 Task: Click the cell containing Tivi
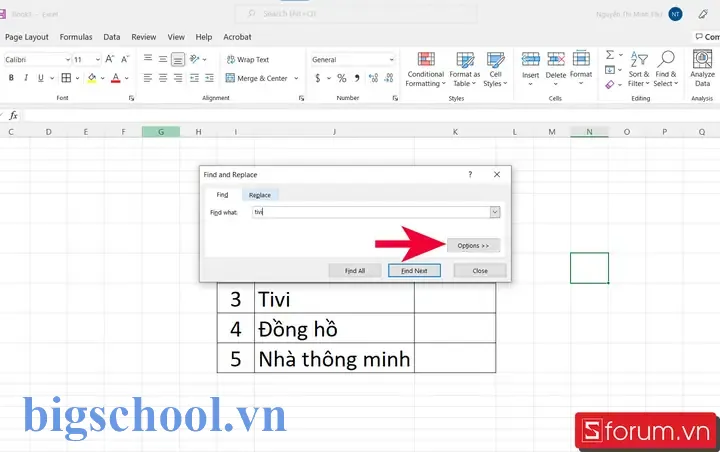tap(334, 299)
